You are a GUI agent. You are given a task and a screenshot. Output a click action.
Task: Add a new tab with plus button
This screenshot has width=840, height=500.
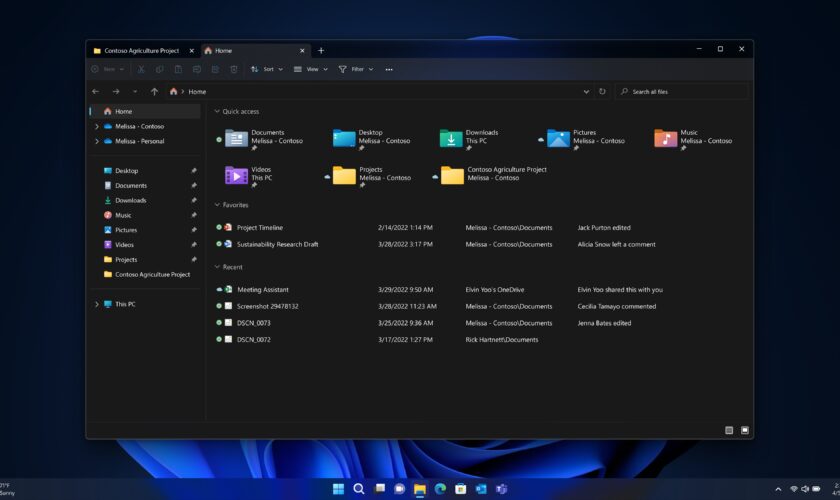[321, 50]
